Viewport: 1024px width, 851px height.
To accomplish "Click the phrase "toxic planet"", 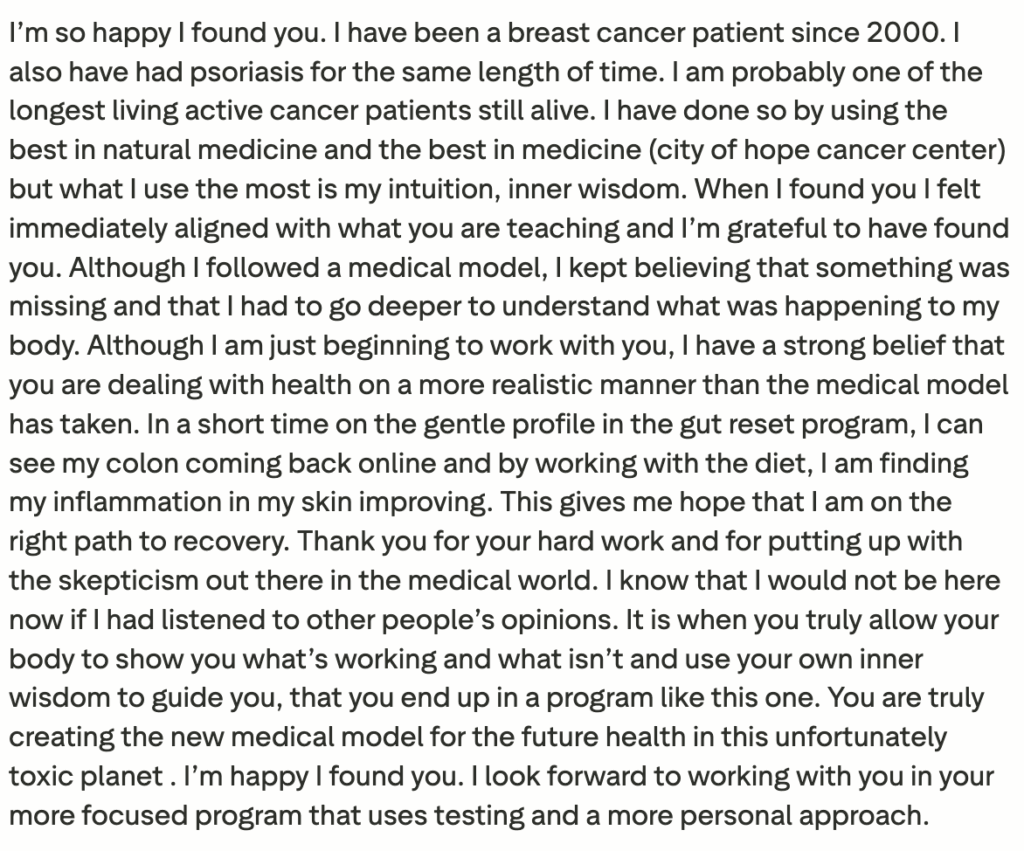I will click(x=86, y=776).
